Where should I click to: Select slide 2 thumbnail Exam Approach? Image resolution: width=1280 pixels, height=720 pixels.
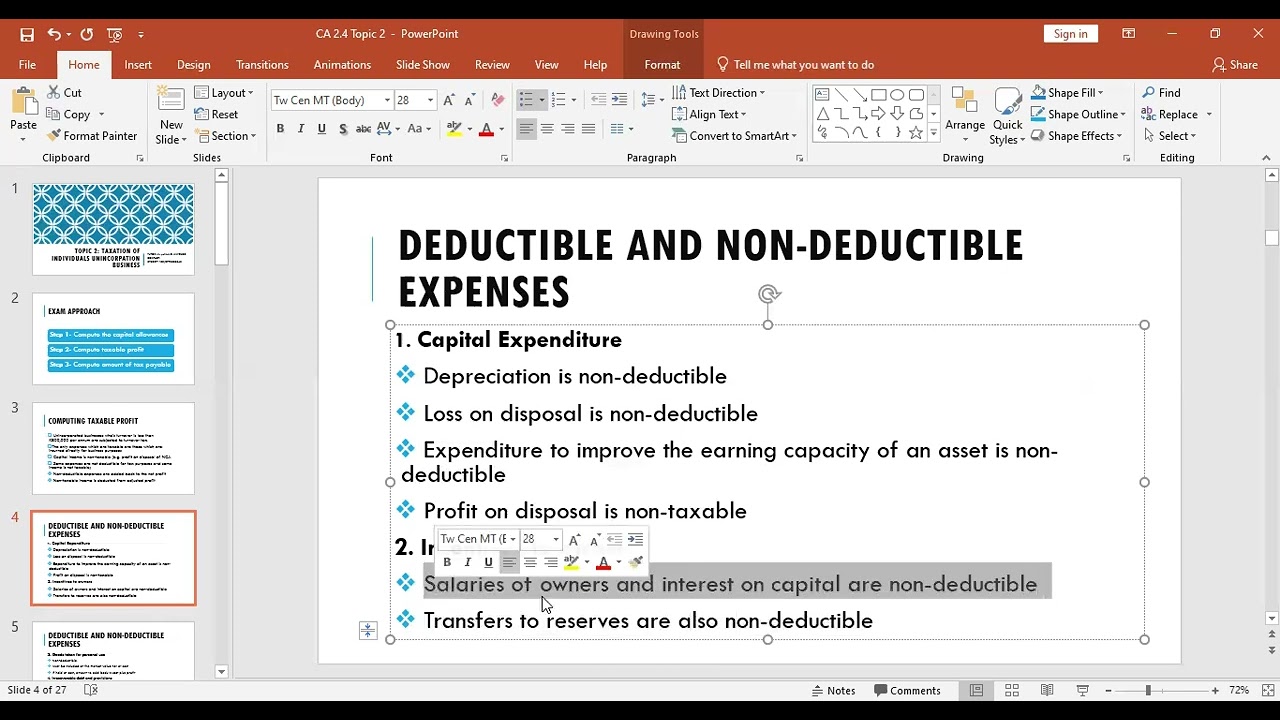tap(113, 338)
